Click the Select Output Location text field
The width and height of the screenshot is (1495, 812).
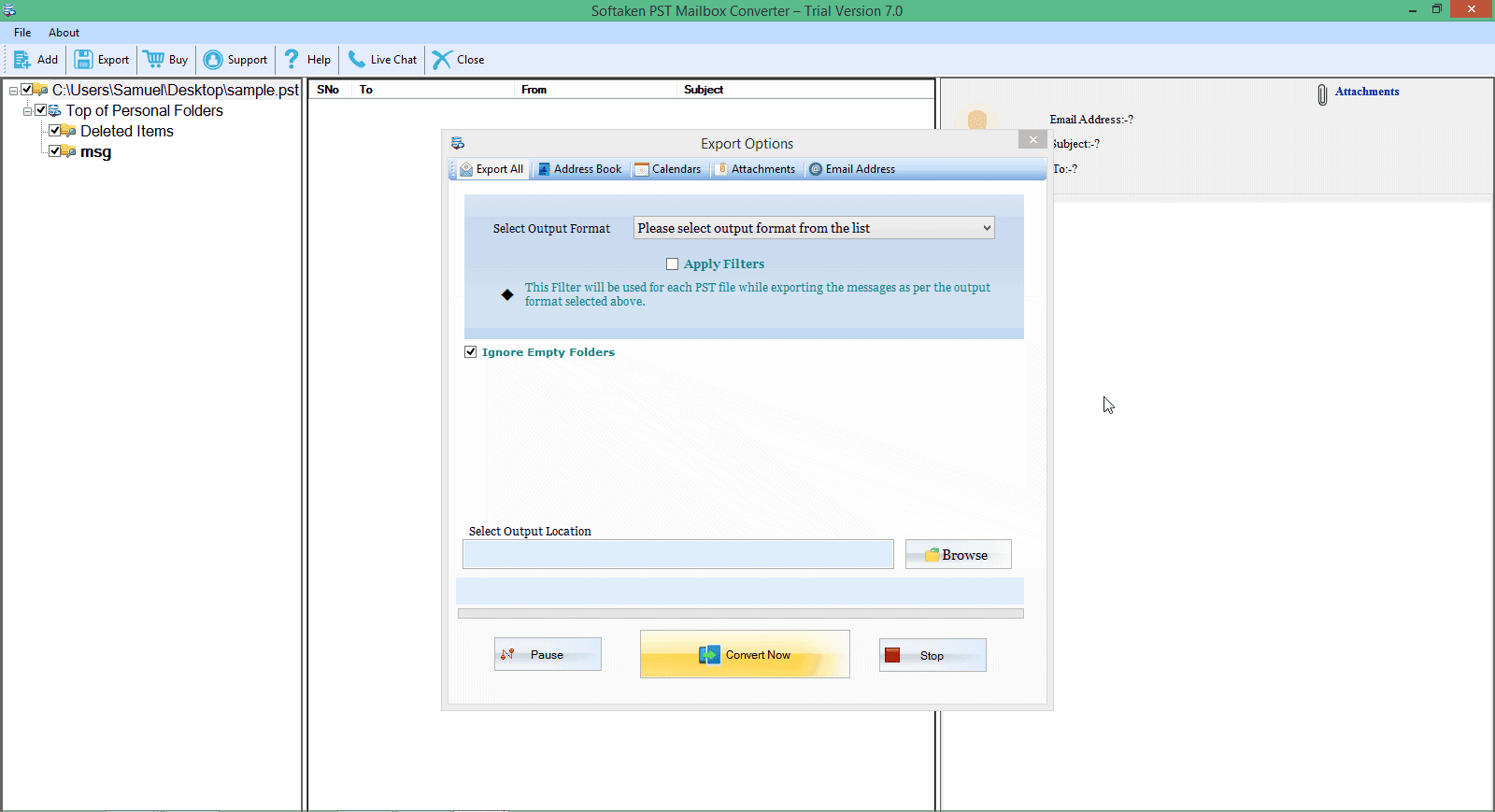click(678, 554)
